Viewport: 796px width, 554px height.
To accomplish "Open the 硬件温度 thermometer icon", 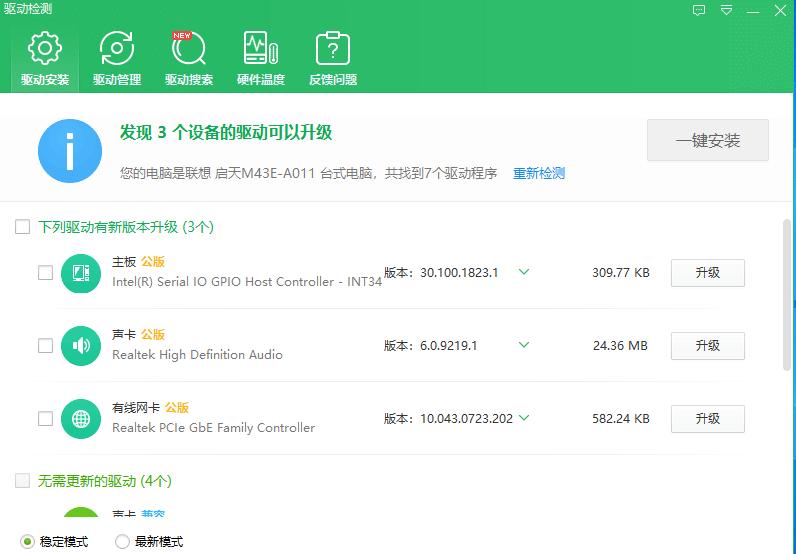I will click(x=261, y=49).
